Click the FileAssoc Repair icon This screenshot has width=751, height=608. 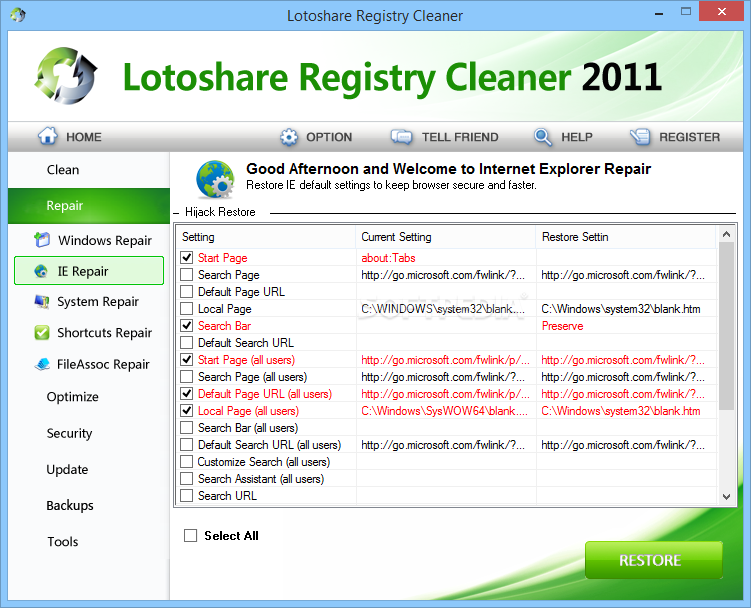pyautogui.click(x=42, y=364)
